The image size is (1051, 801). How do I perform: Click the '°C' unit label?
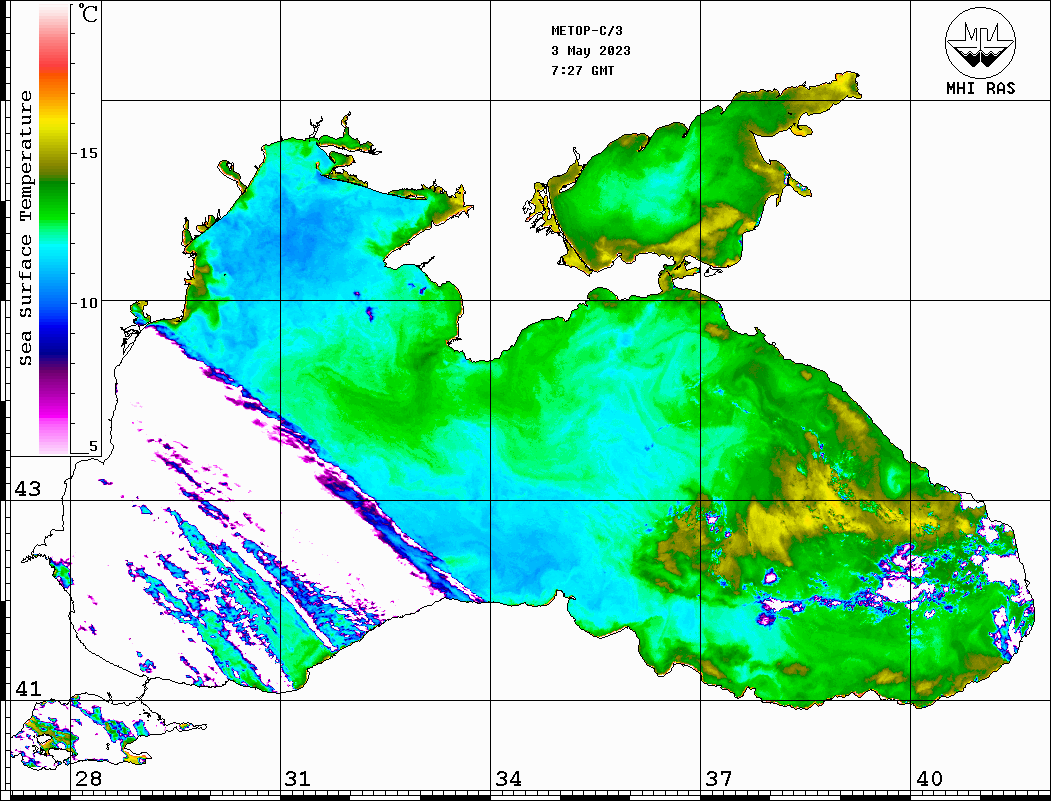(87, 13)
